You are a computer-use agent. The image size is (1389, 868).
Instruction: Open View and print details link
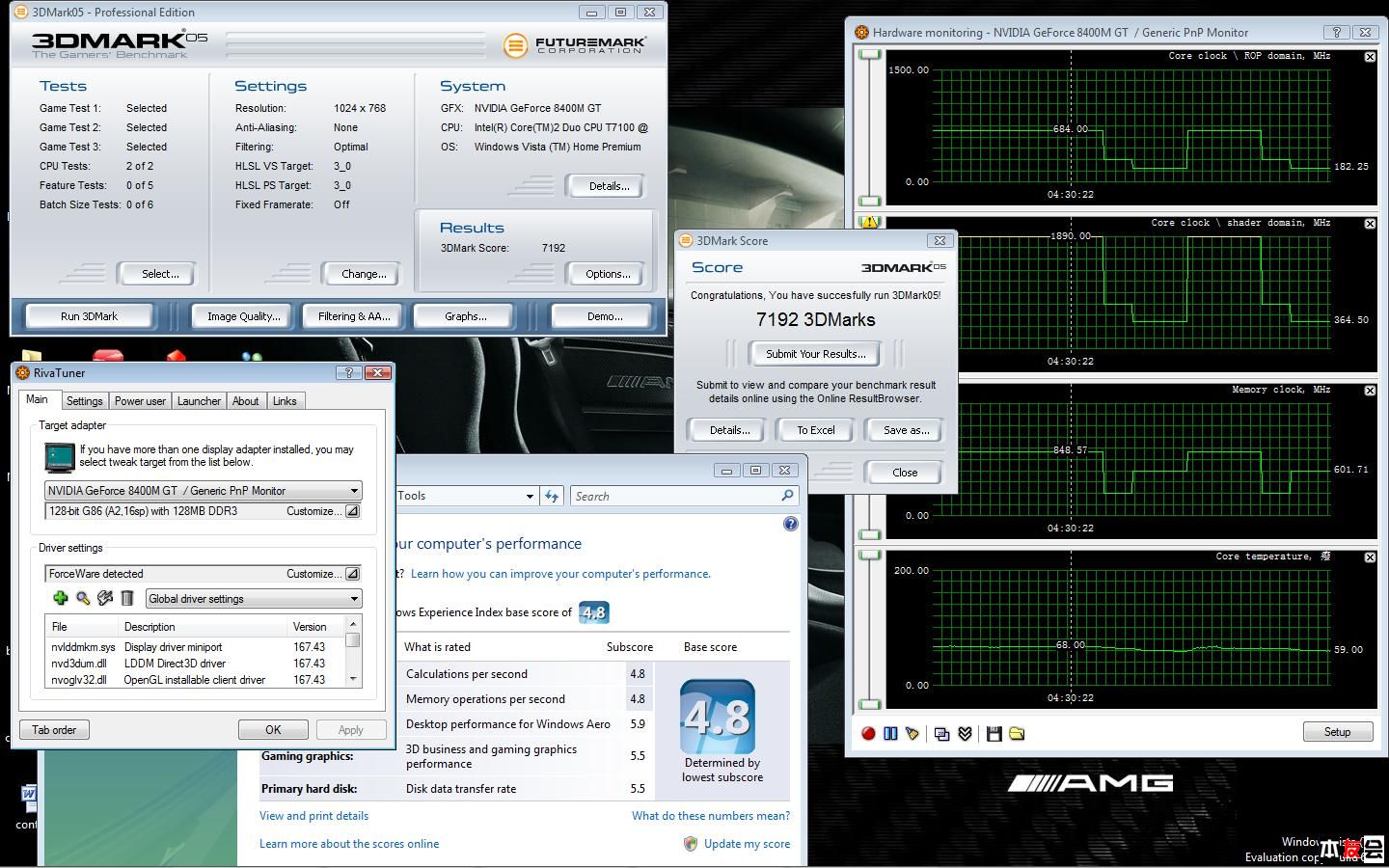click(313, 816)
